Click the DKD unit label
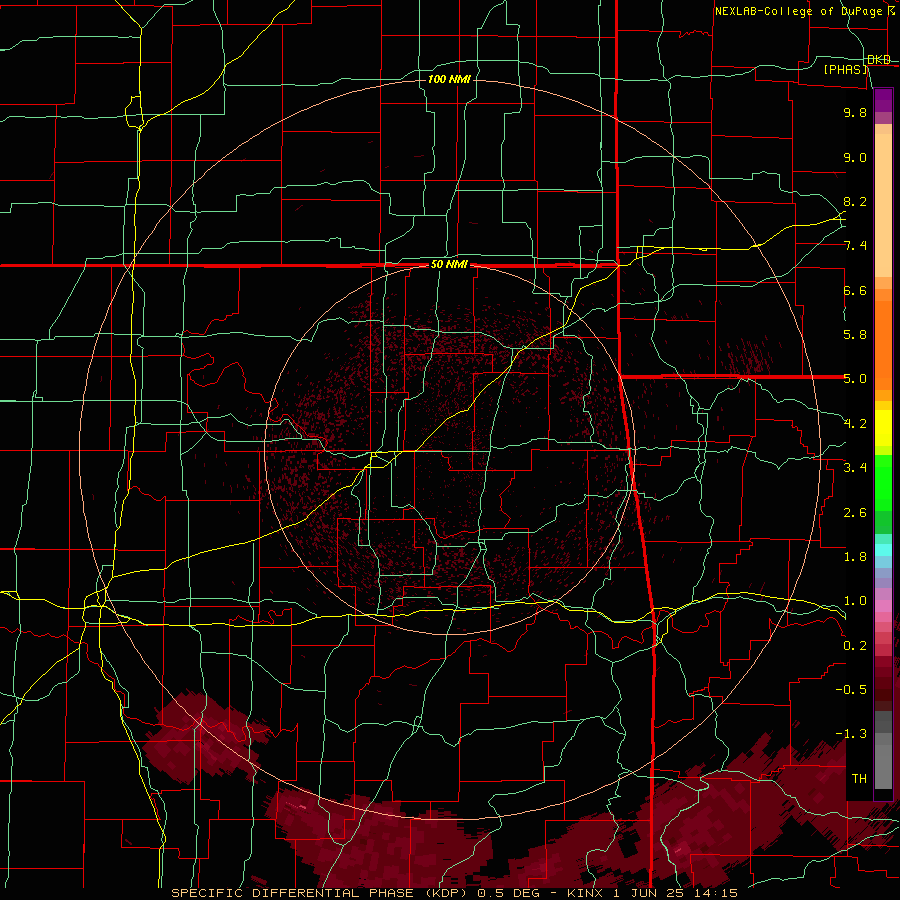Screen dimensions: 900x900 click(x=879, y=59)
